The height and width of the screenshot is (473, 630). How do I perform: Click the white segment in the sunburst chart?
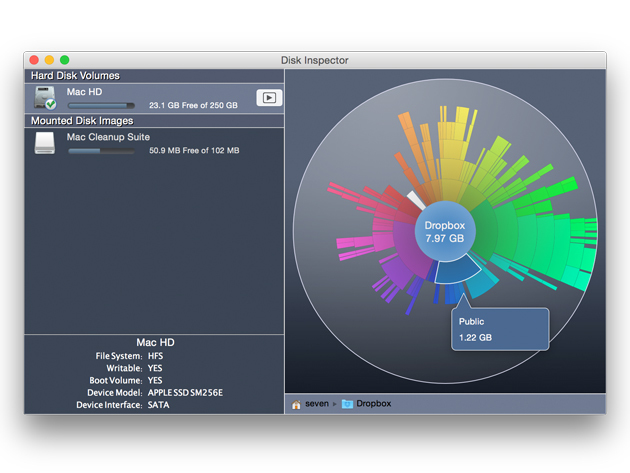coord(416,200)
